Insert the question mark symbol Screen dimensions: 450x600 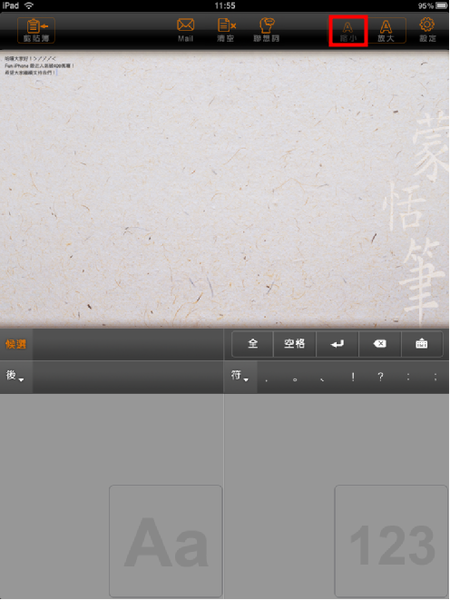point(380,377)
